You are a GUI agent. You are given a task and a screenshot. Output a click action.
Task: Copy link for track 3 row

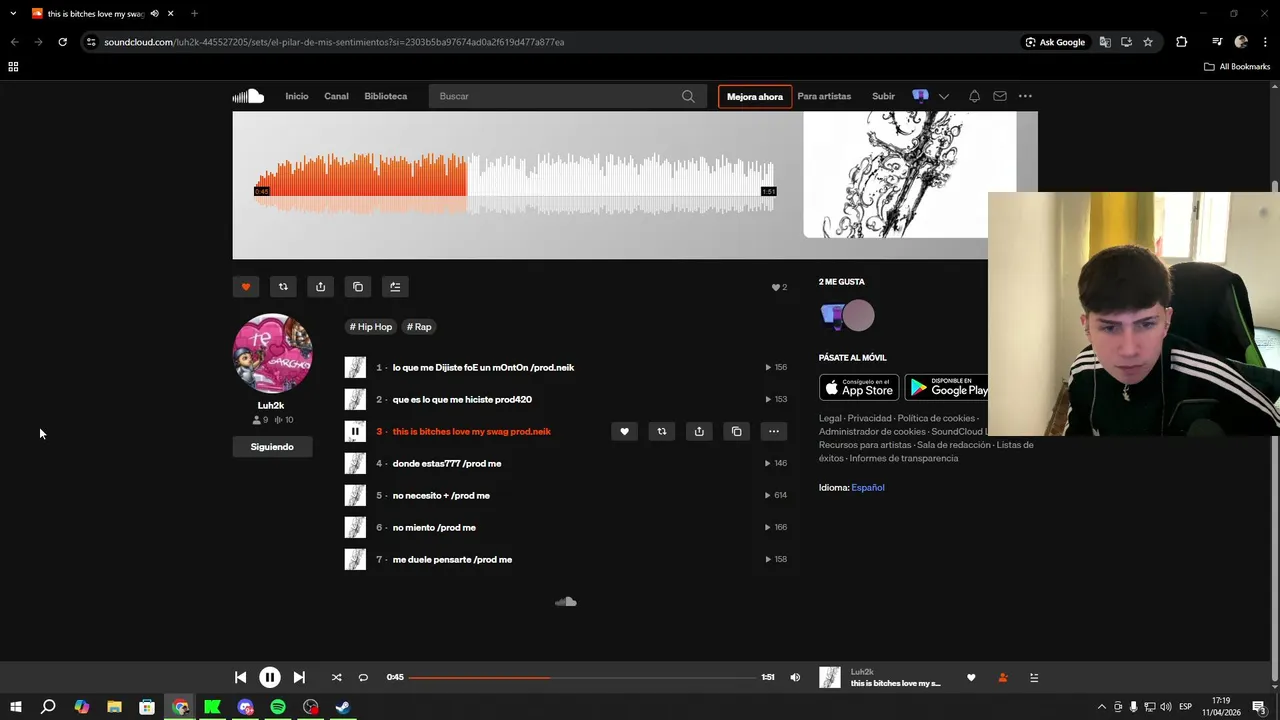click(x=736, y=431)
